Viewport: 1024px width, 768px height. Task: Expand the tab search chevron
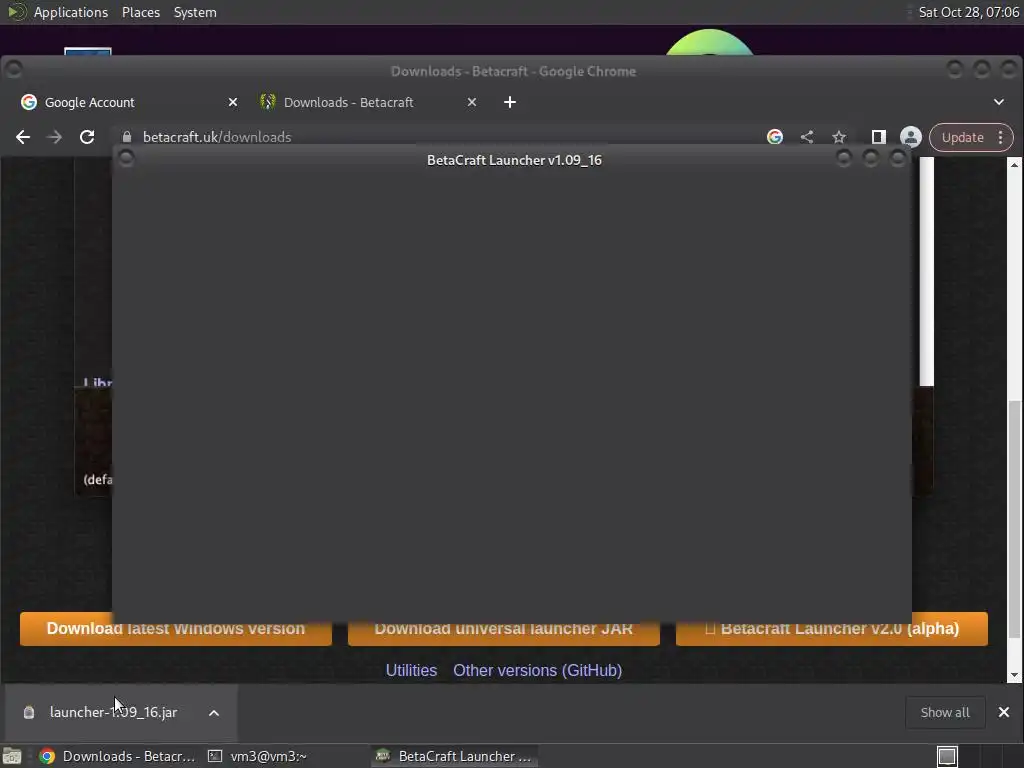click(x=999, y=102)
